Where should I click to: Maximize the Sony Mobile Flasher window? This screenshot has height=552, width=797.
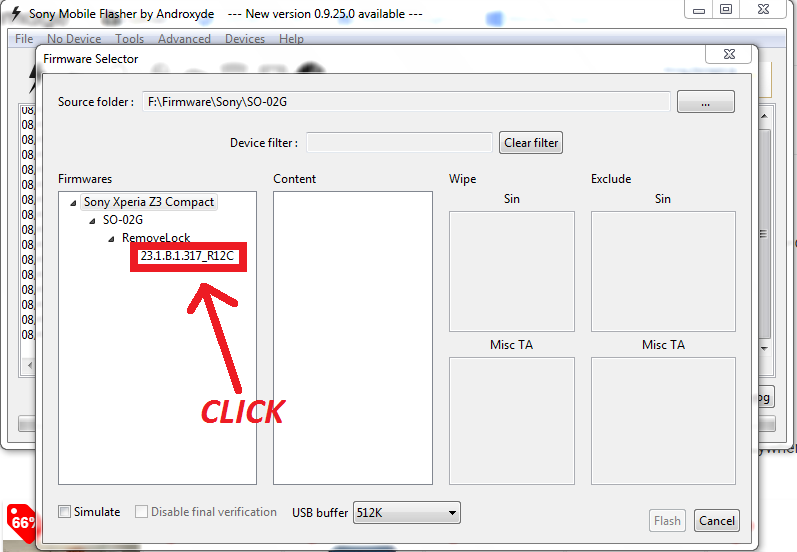pos(726,9)
